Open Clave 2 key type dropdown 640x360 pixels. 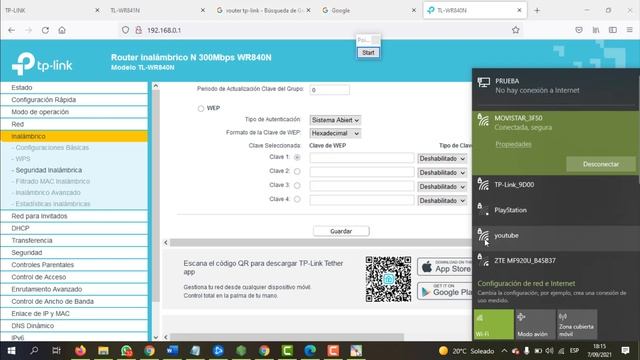click(442, 173)
